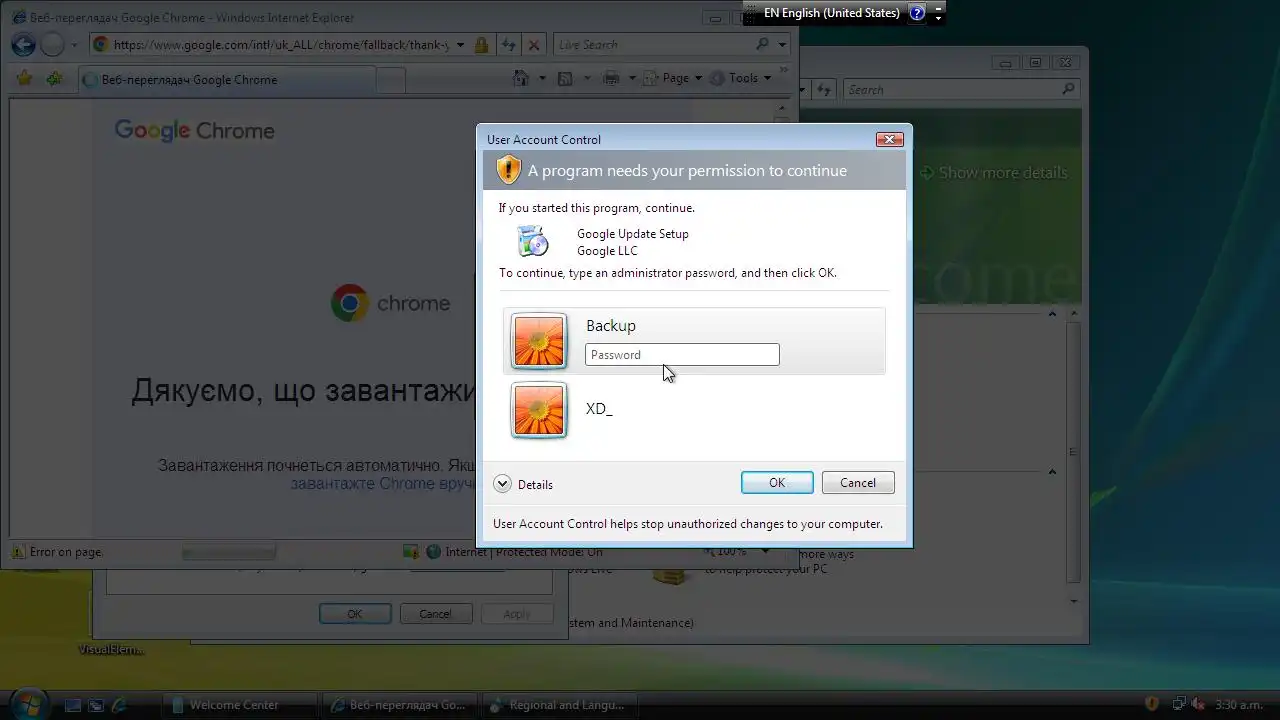Click the Backup account picture tile
This screenshot has height=720, width=1280.
click(x=539, y=341)
